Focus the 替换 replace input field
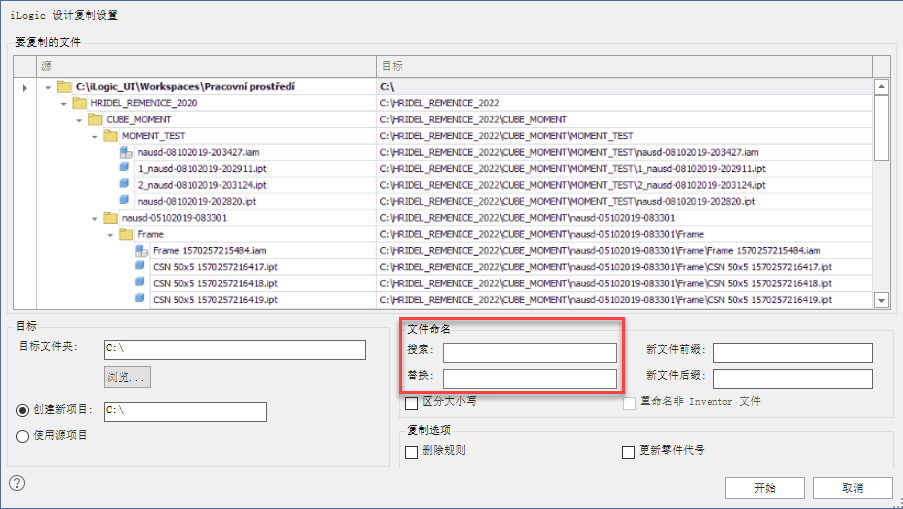 point(530,379)
